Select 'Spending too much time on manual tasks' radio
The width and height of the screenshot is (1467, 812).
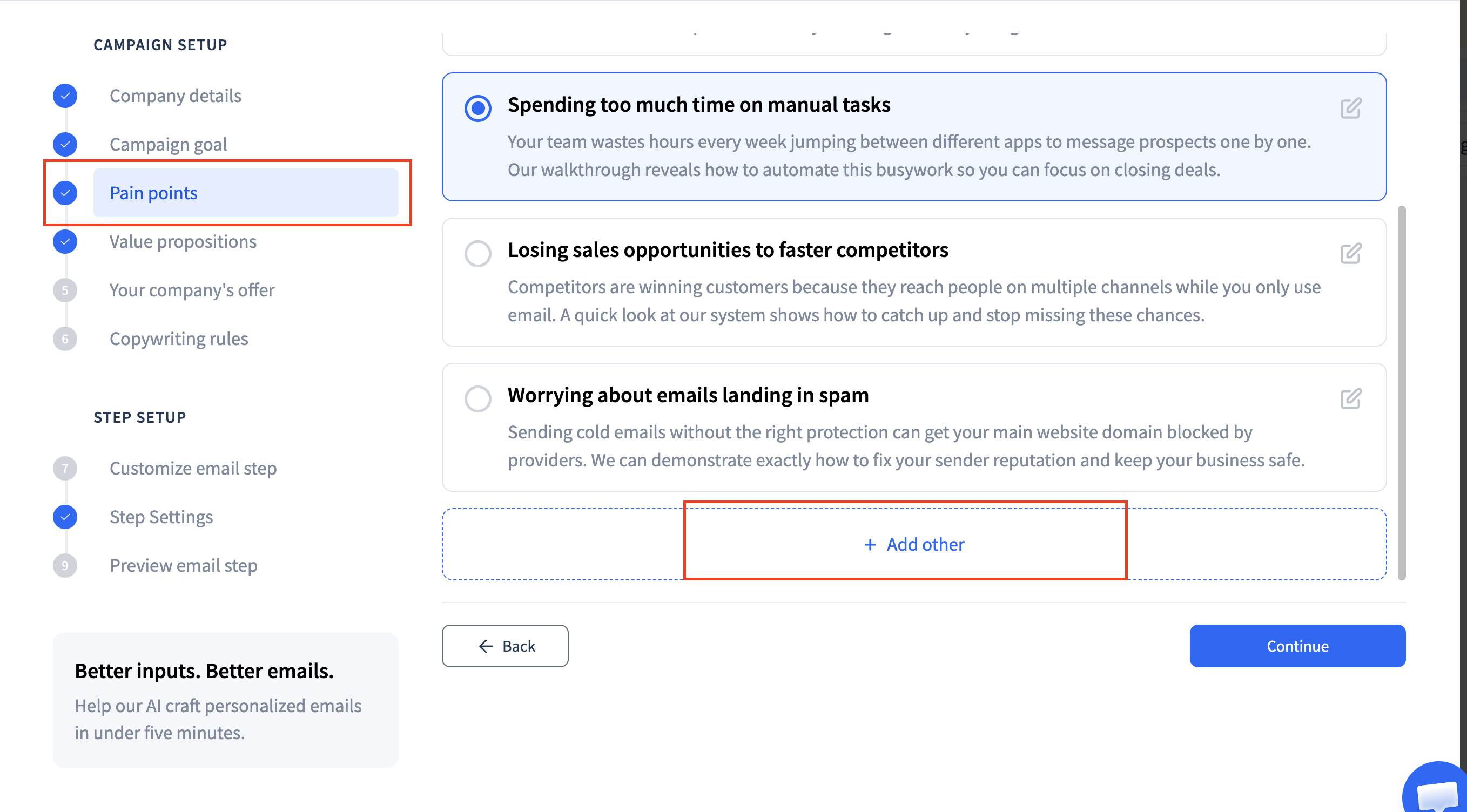478,108
